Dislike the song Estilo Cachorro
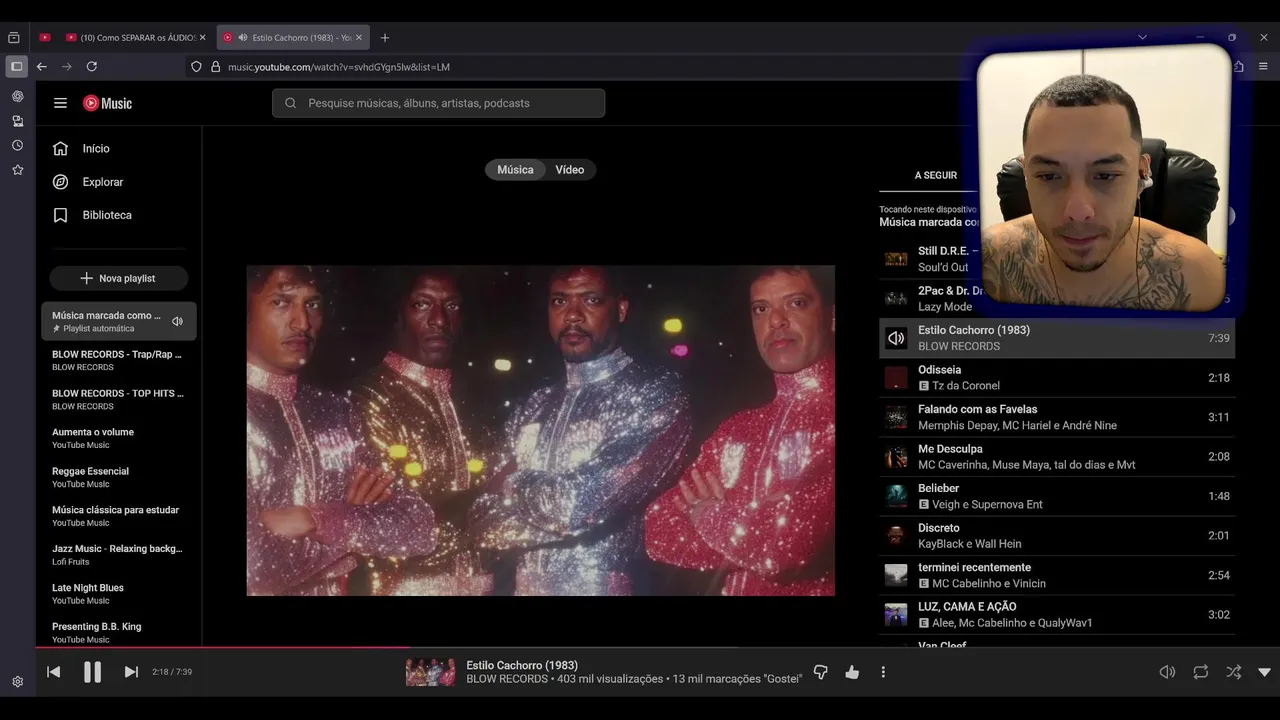 click(820, 672)
